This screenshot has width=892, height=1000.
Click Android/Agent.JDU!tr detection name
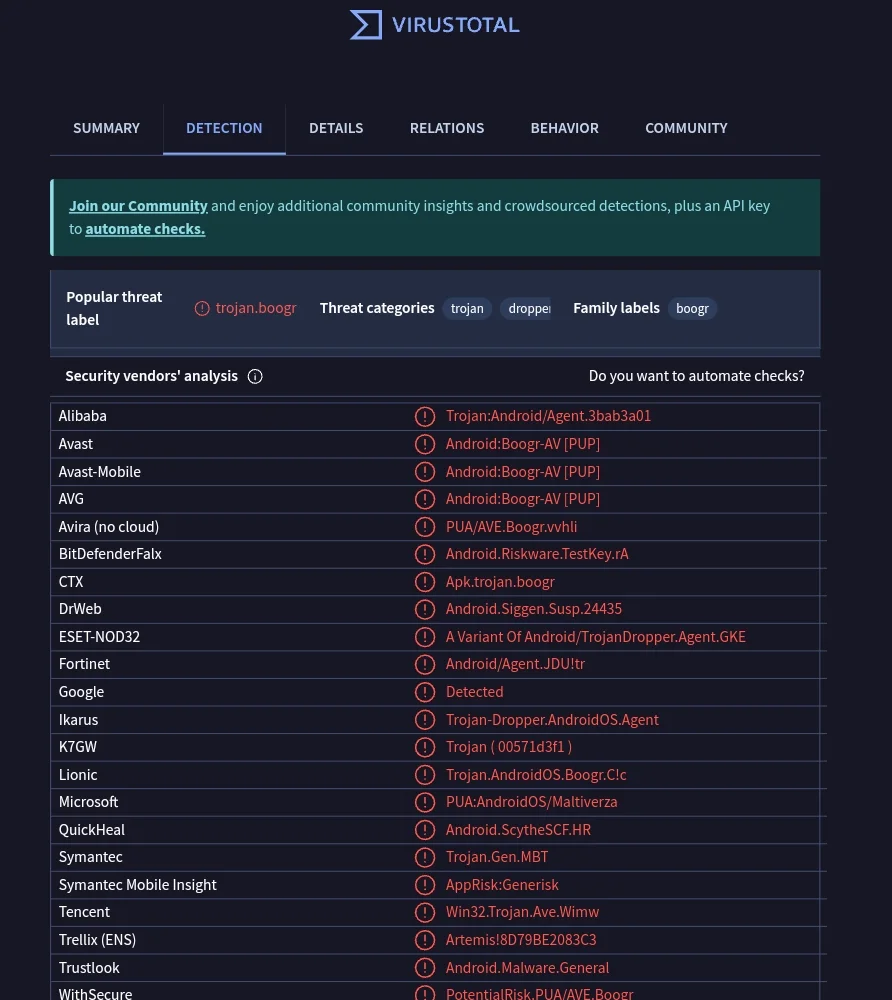click(x=515, y=665)
